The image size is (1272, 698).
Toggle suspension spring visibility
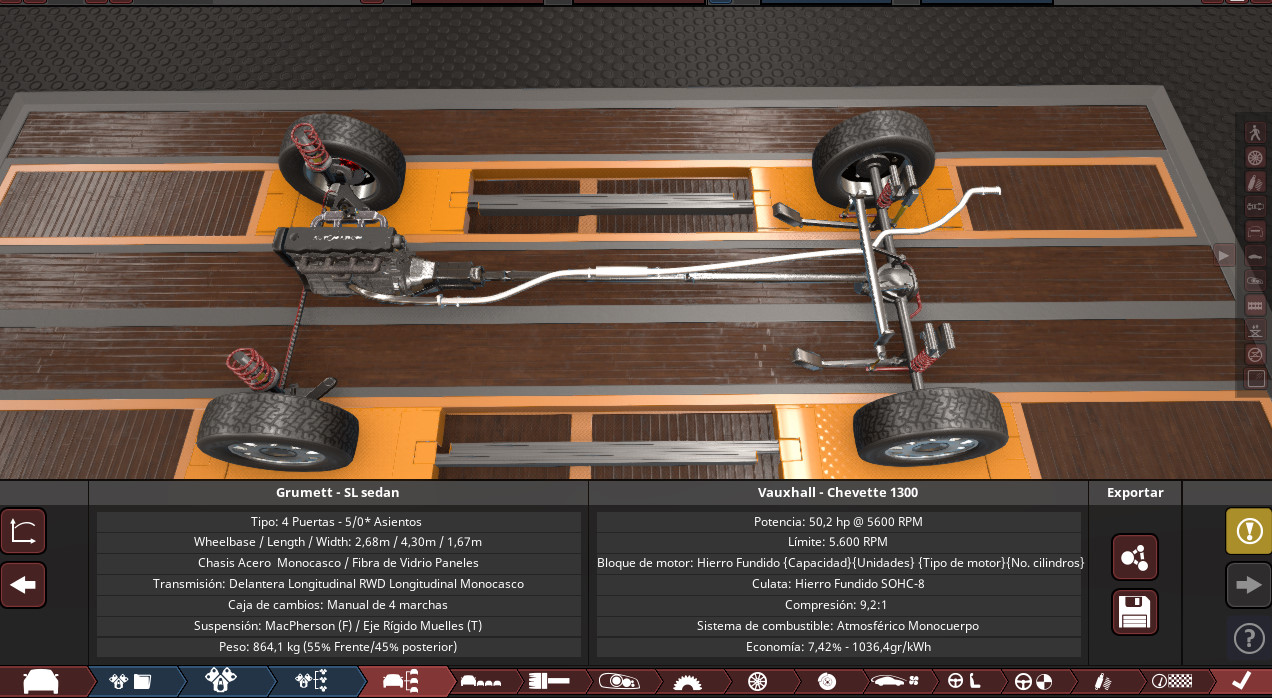pyautogui.click(x=1256, y=182)
